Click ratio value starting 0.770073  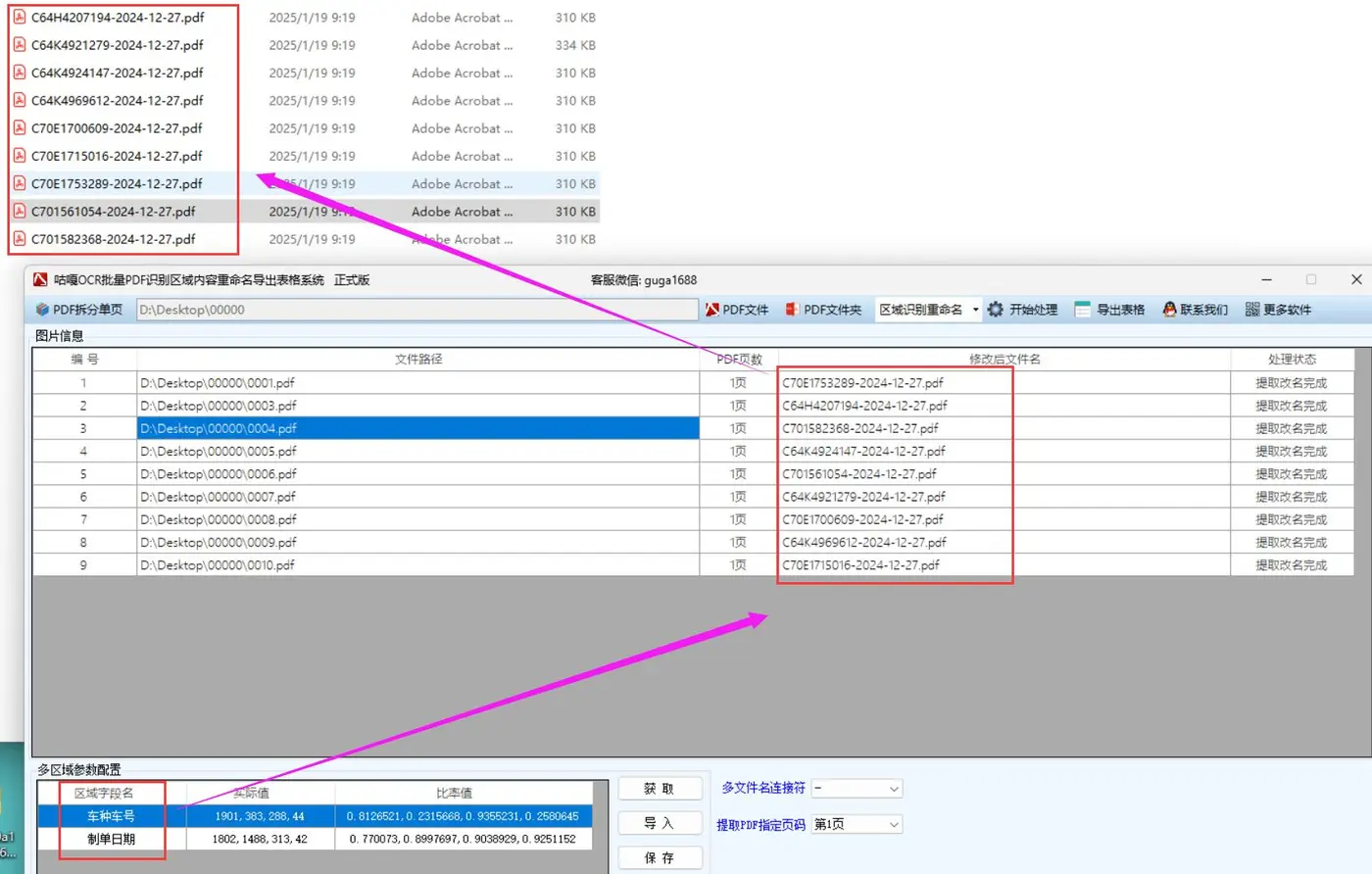tap(463, 839)
